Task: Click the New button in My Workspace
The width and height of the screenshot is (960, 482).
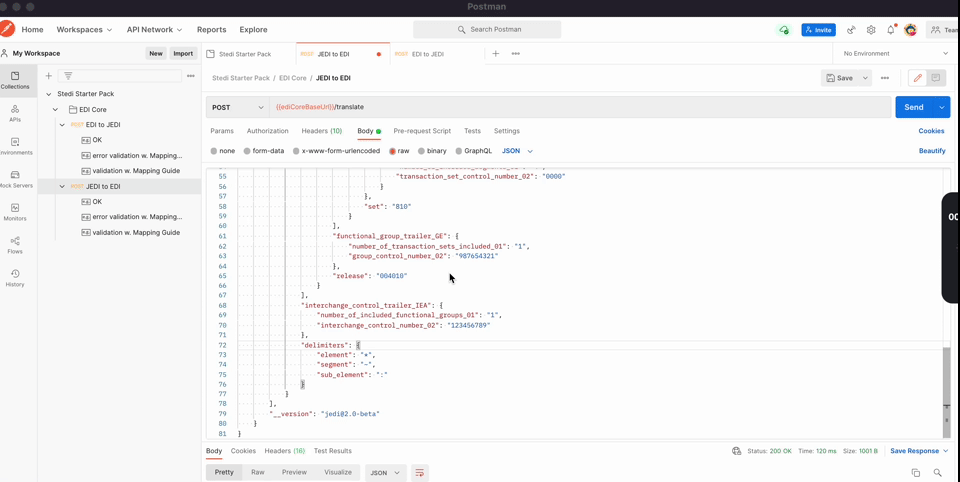Action: pos(156,53)
